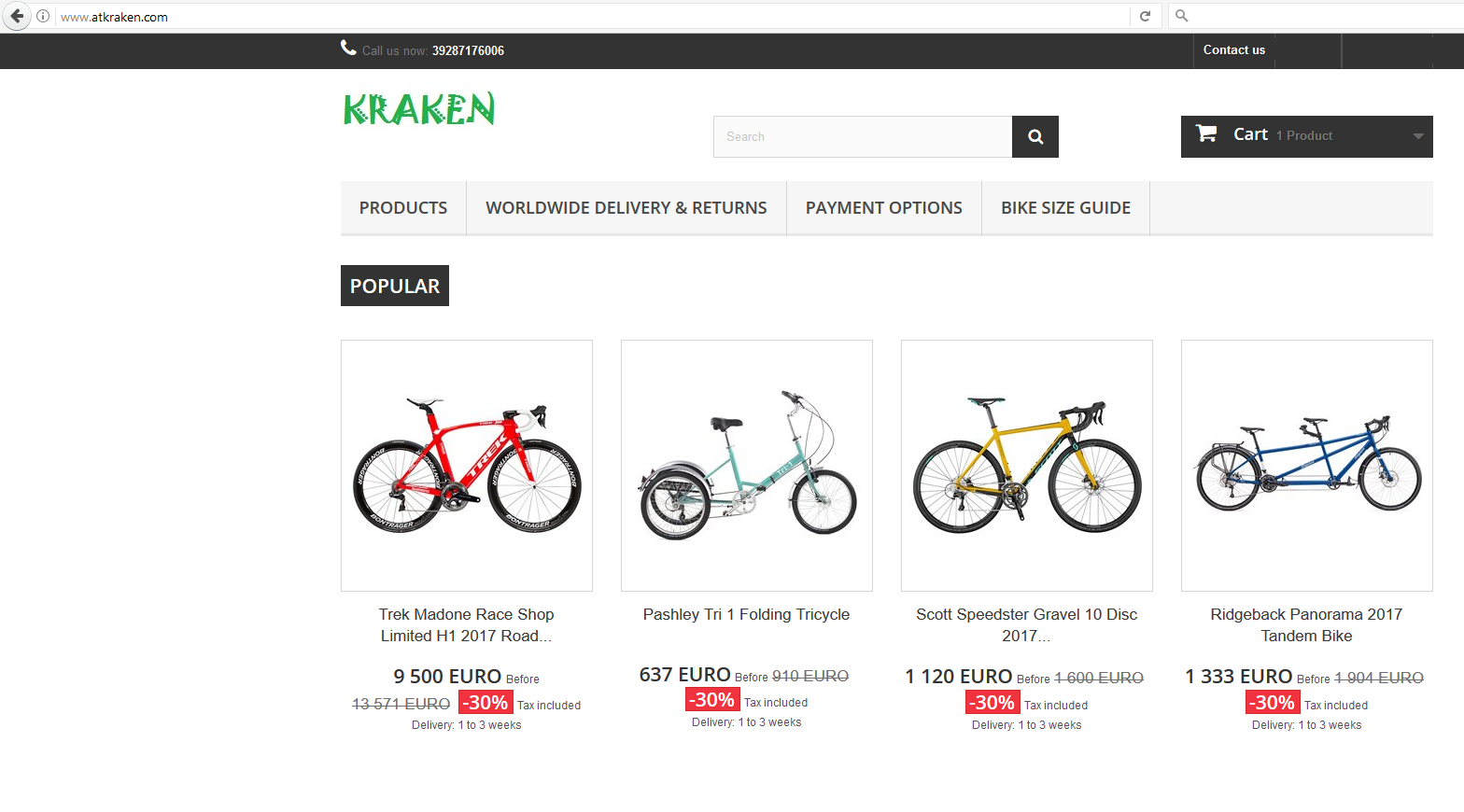Screen dimensions: 1464x812
Task: Open Worldwide Delivery & Returns menu item
Action: [x=626, y=208]
